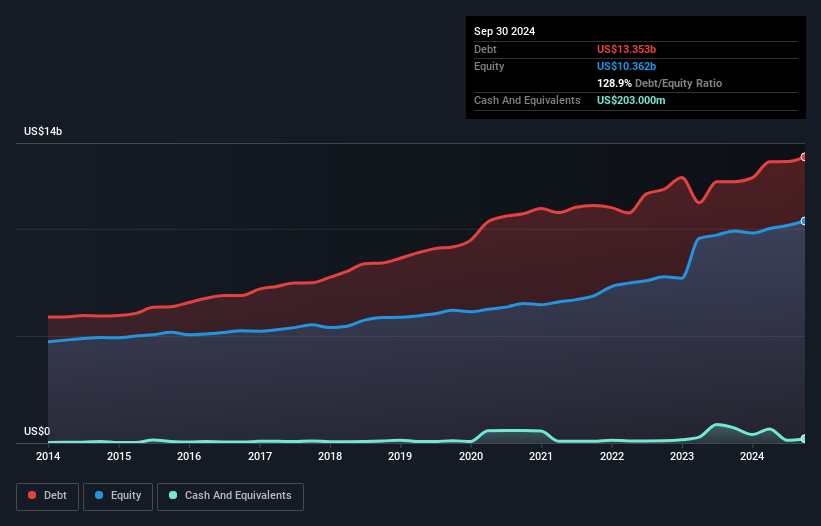
Task: Click the red Debt endpoint marker
Action: pos(804,157)
